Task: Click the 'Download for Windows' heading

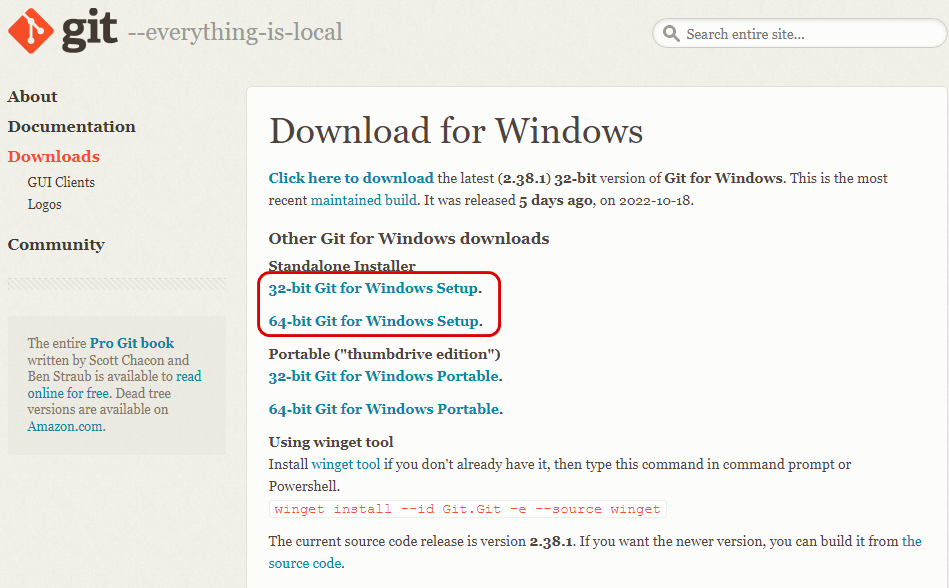Action: click(456, 131)
